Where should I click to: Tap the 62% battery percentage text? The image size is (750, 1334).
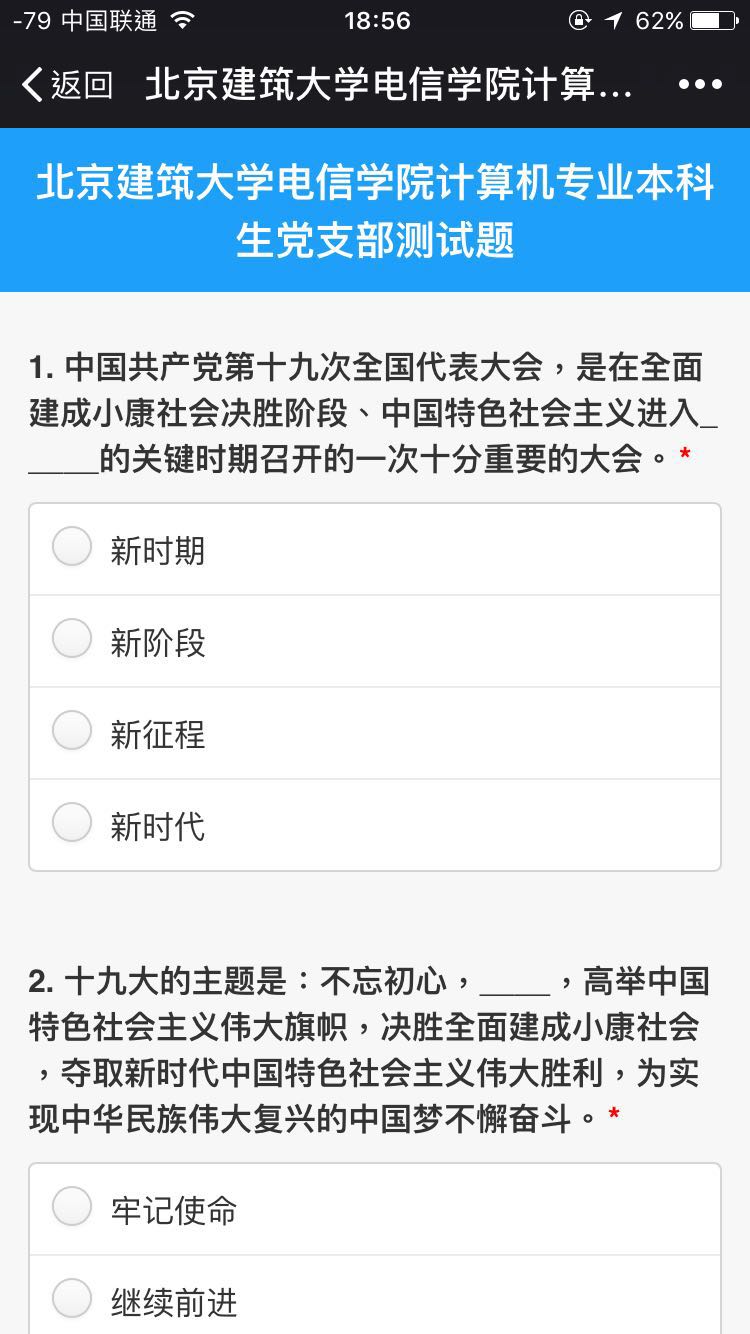[x=659, y=21]
